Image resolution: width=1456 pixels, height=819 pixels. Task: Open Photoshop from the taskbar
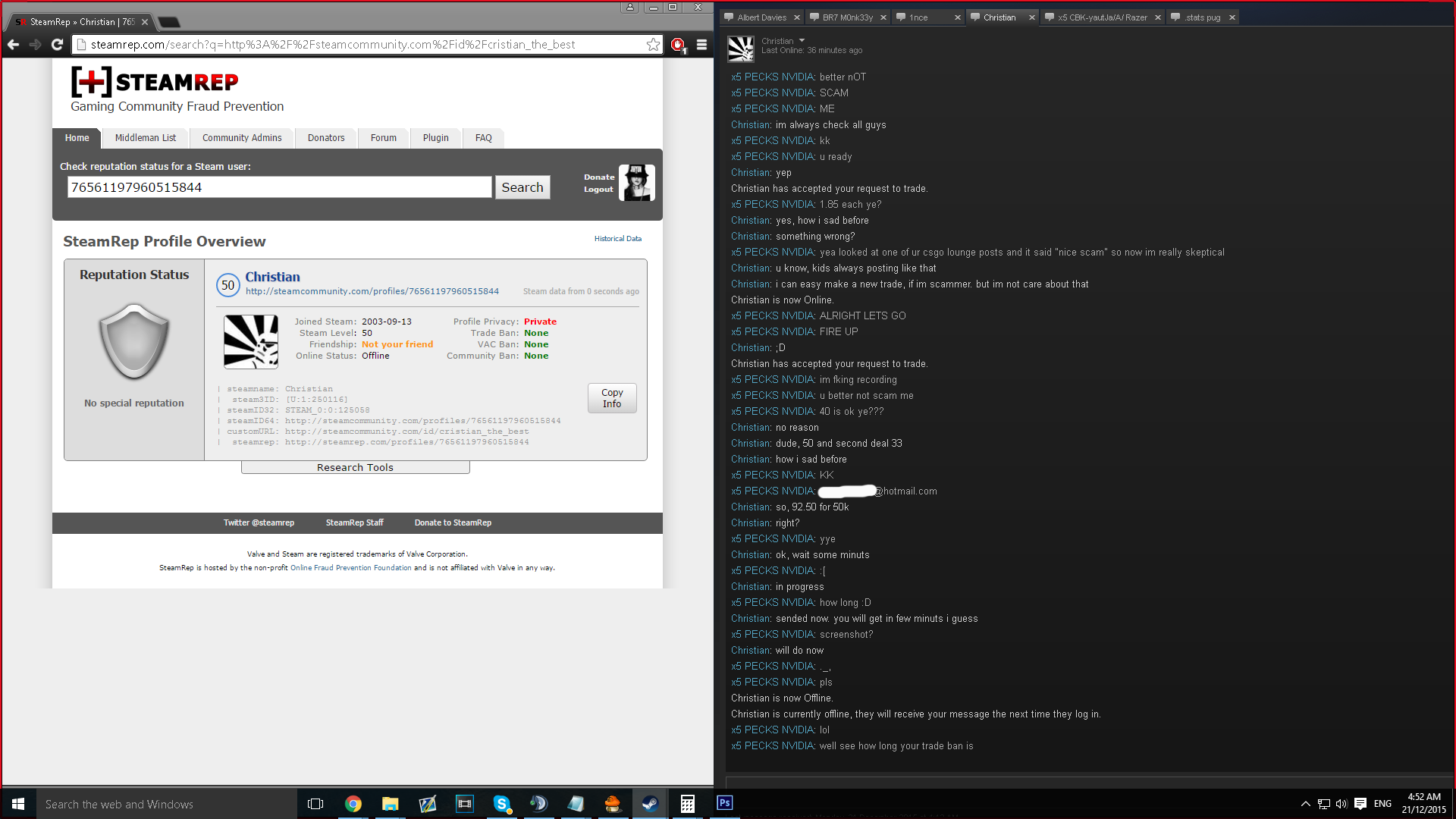725,803
